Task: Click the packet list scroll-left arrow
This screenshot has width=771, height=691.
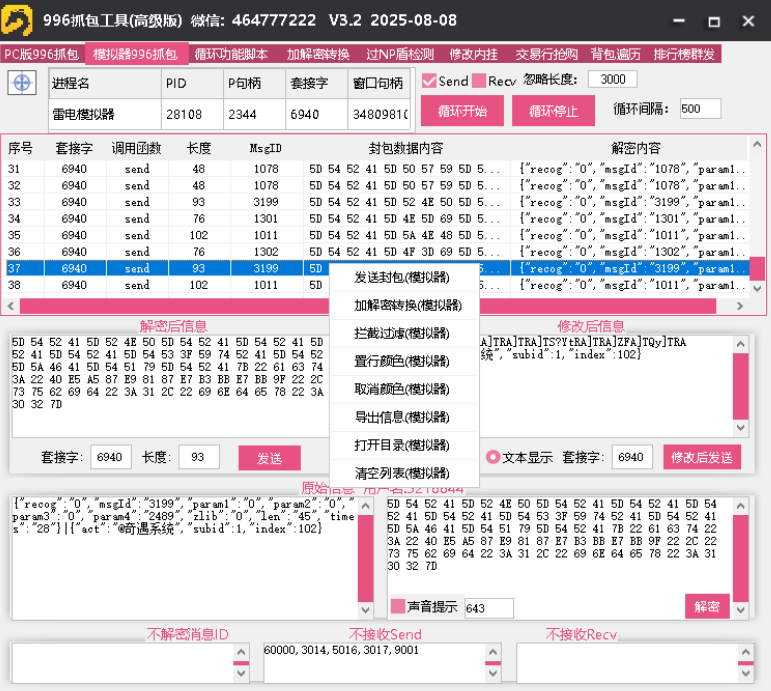Action: pos(11,306)
